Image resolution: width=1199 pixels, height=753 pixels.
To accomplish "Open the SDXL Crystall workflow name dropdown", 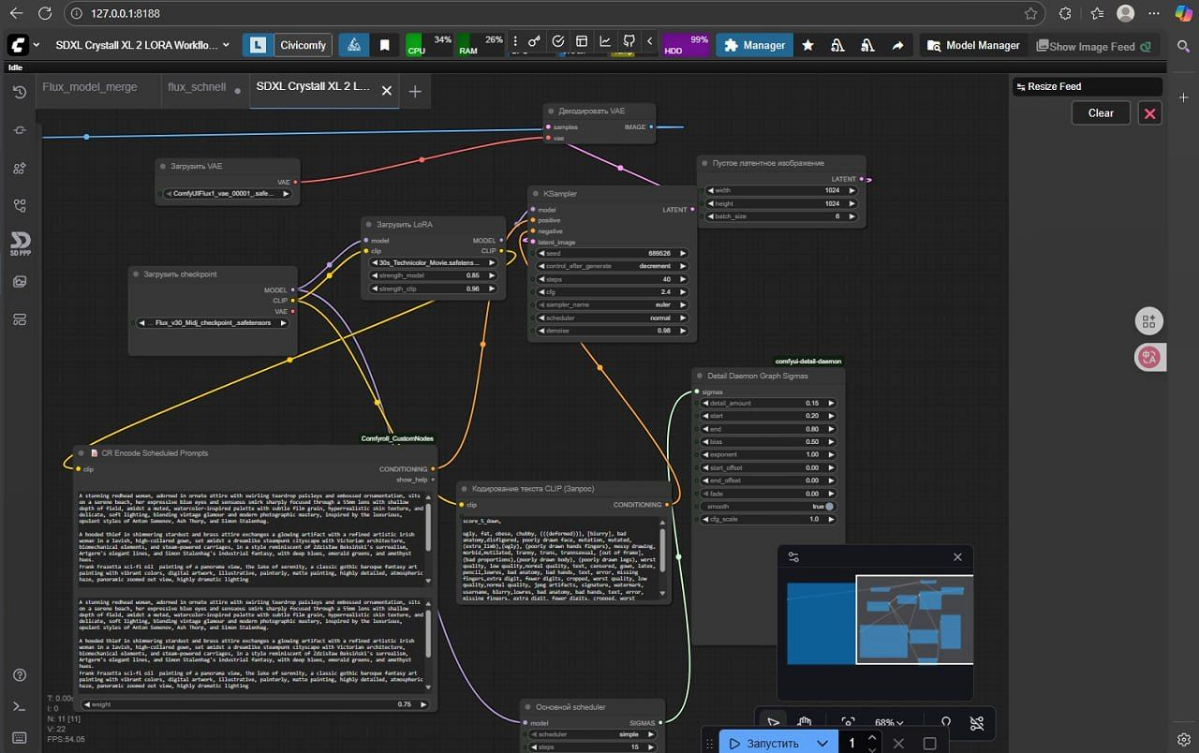I will click(142, 45).
